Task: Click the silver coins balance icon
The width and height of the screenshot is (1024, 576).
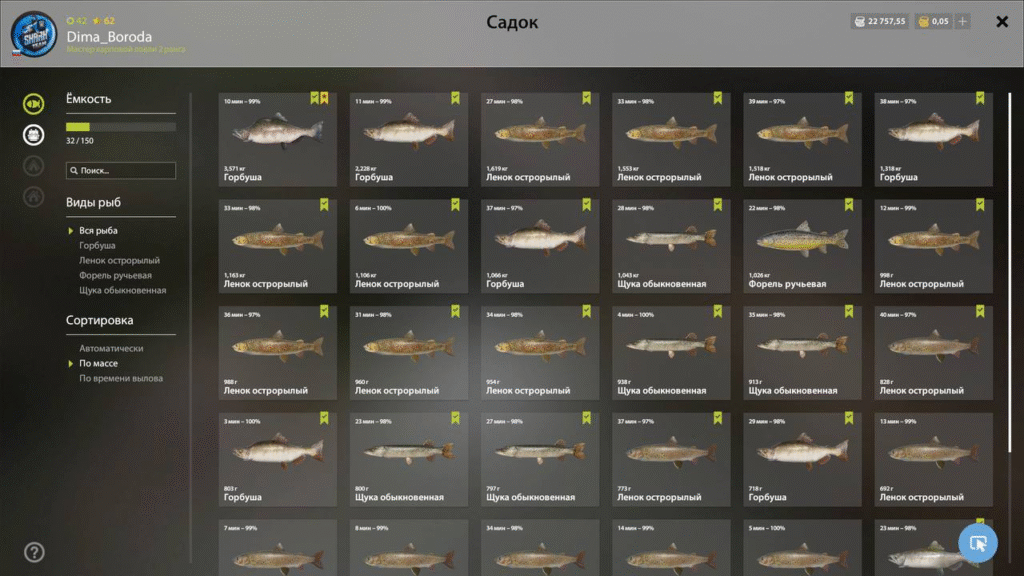Action: click(x=859, y=22)
